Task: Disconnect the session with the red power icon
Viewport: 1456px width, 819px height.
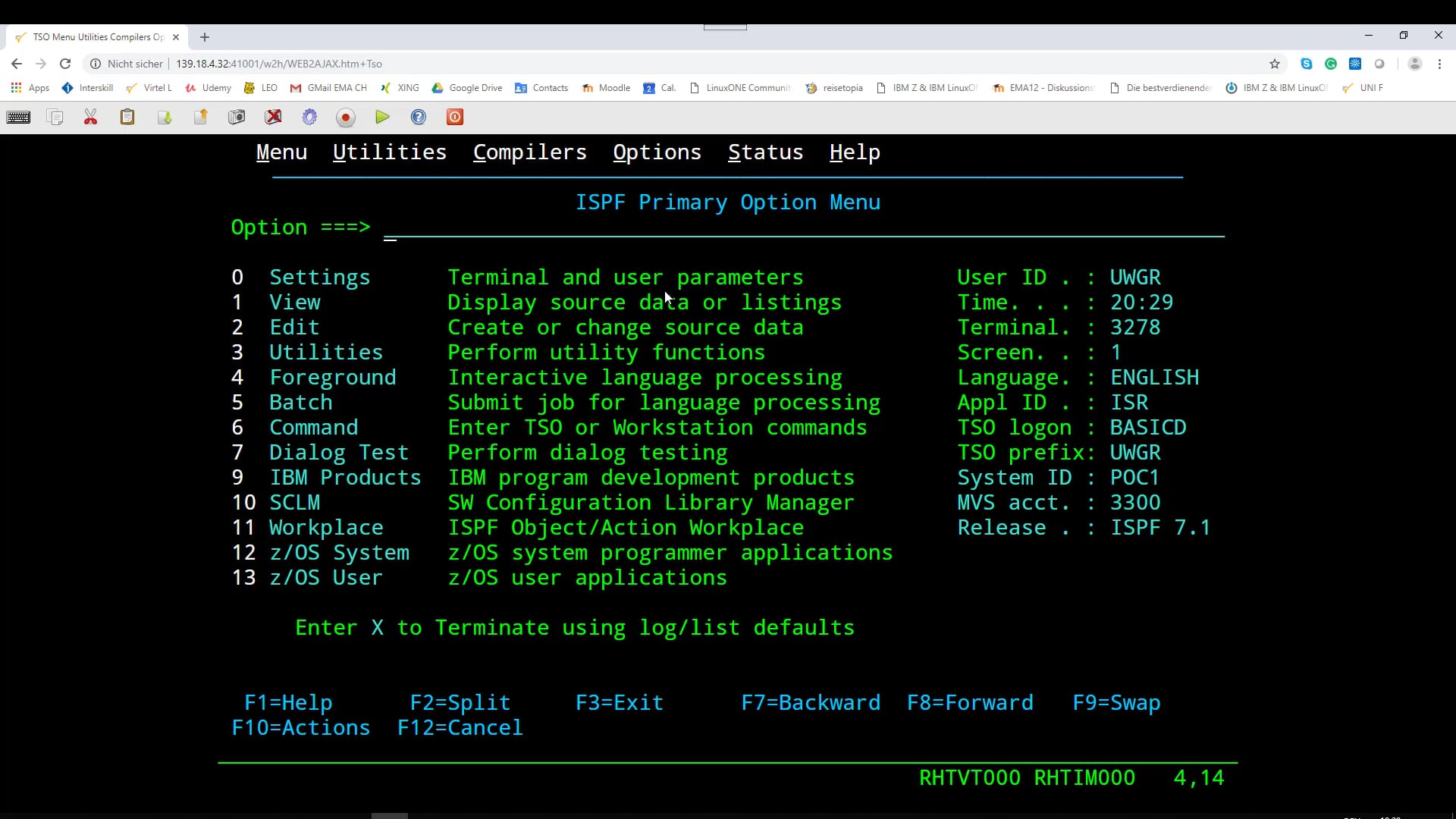Action: coord(453,117)
